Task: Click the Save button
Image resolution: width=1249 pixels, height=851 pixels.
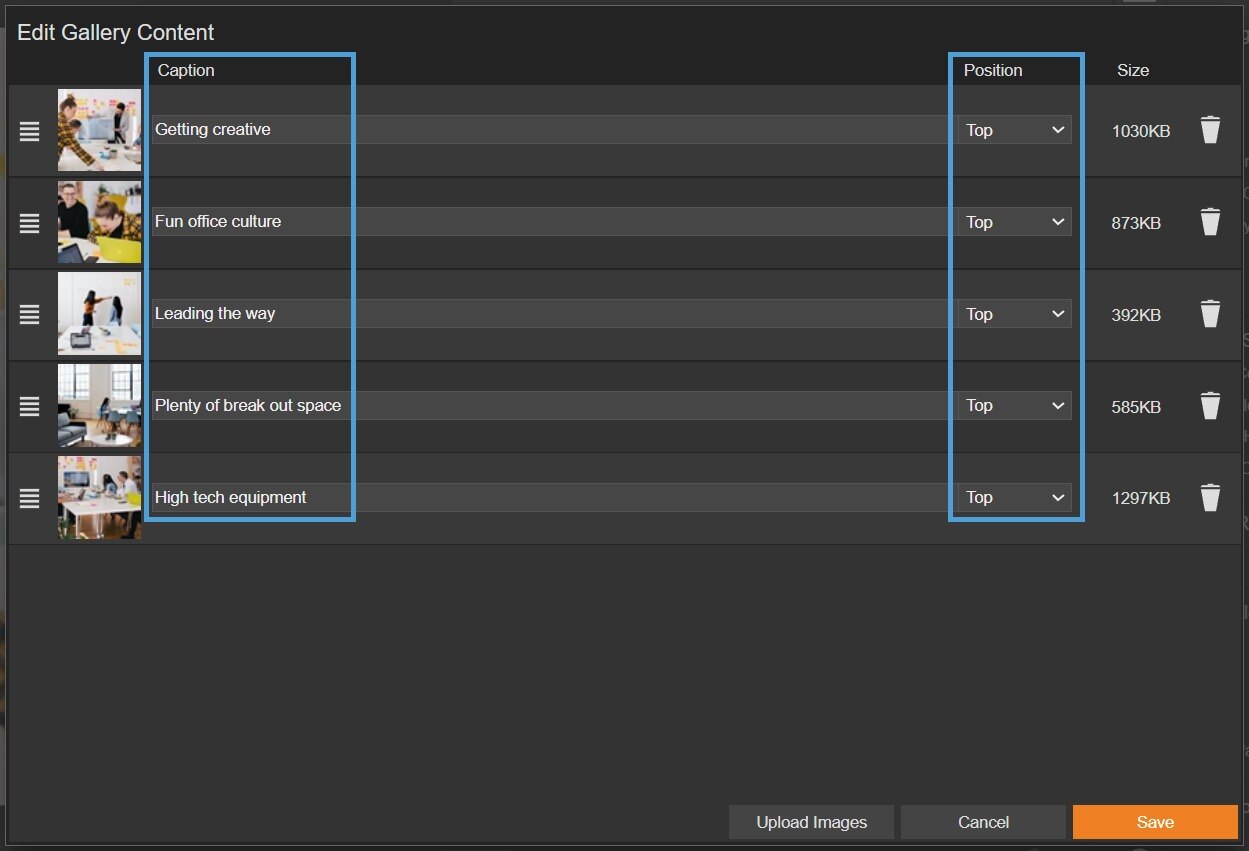Action: point(1155,822)
